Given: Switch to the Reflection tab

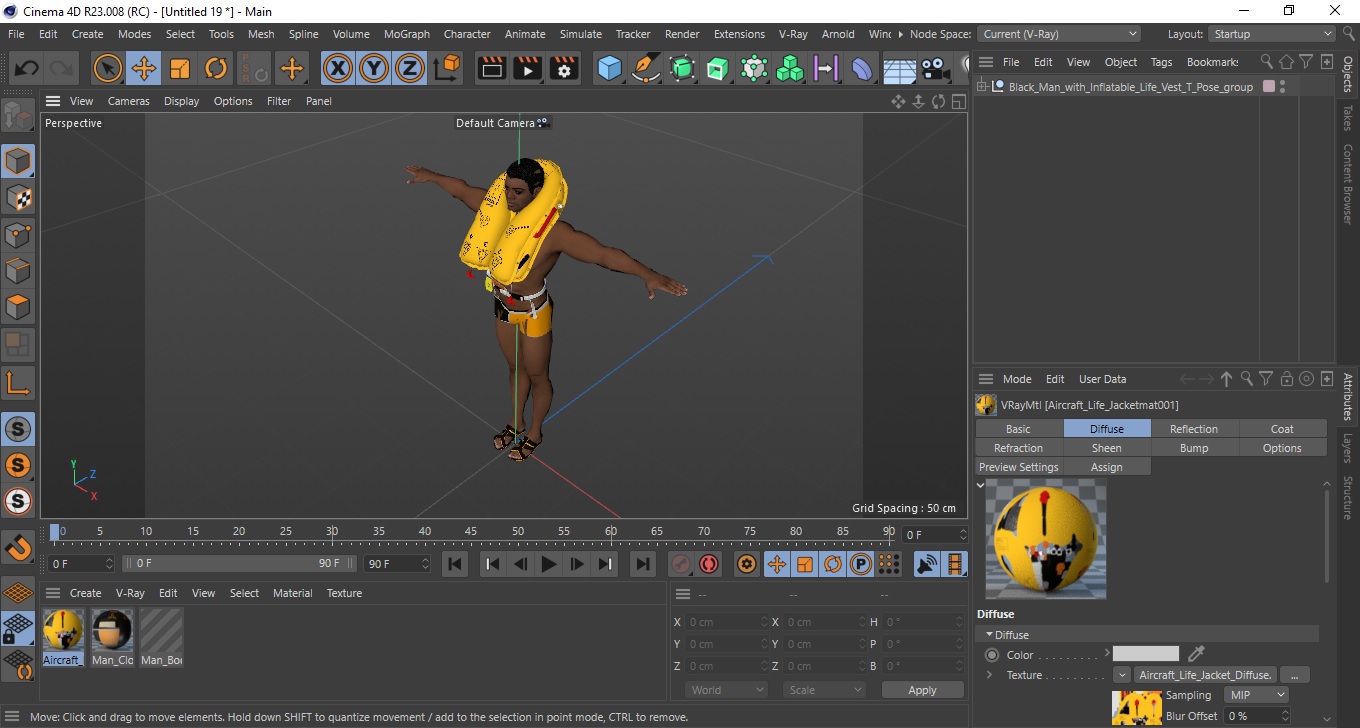Looking at the screenshot, I should 1194,429.
